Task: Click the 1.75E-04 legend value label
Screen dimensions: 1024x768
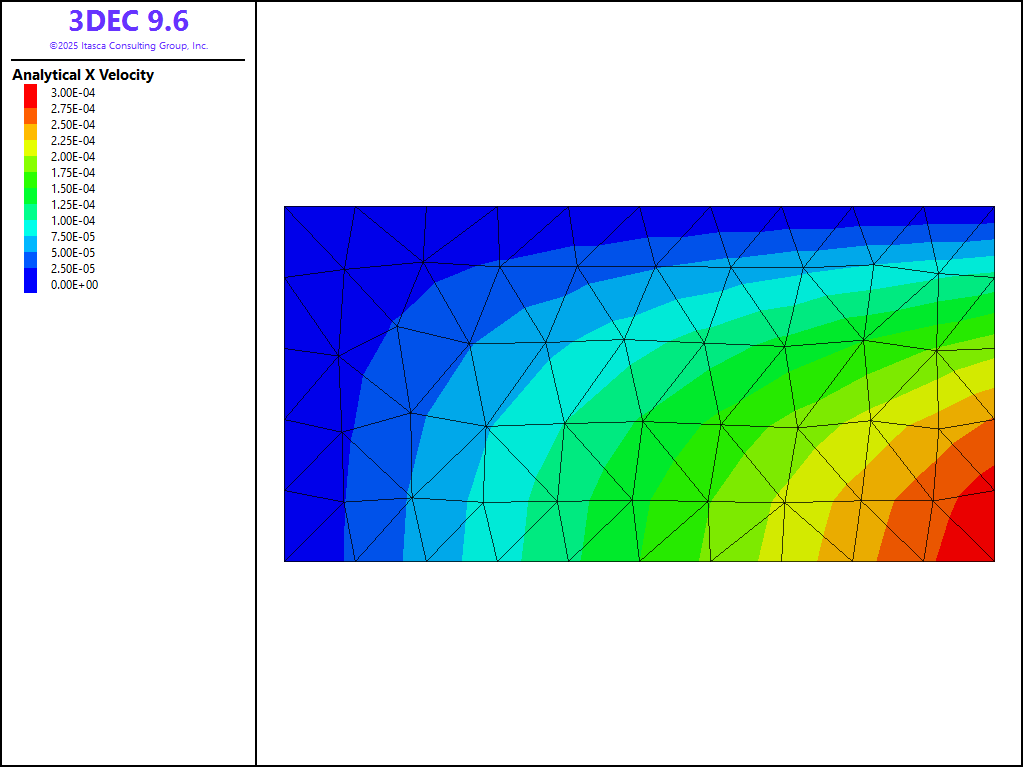Action: pos(73,173)
